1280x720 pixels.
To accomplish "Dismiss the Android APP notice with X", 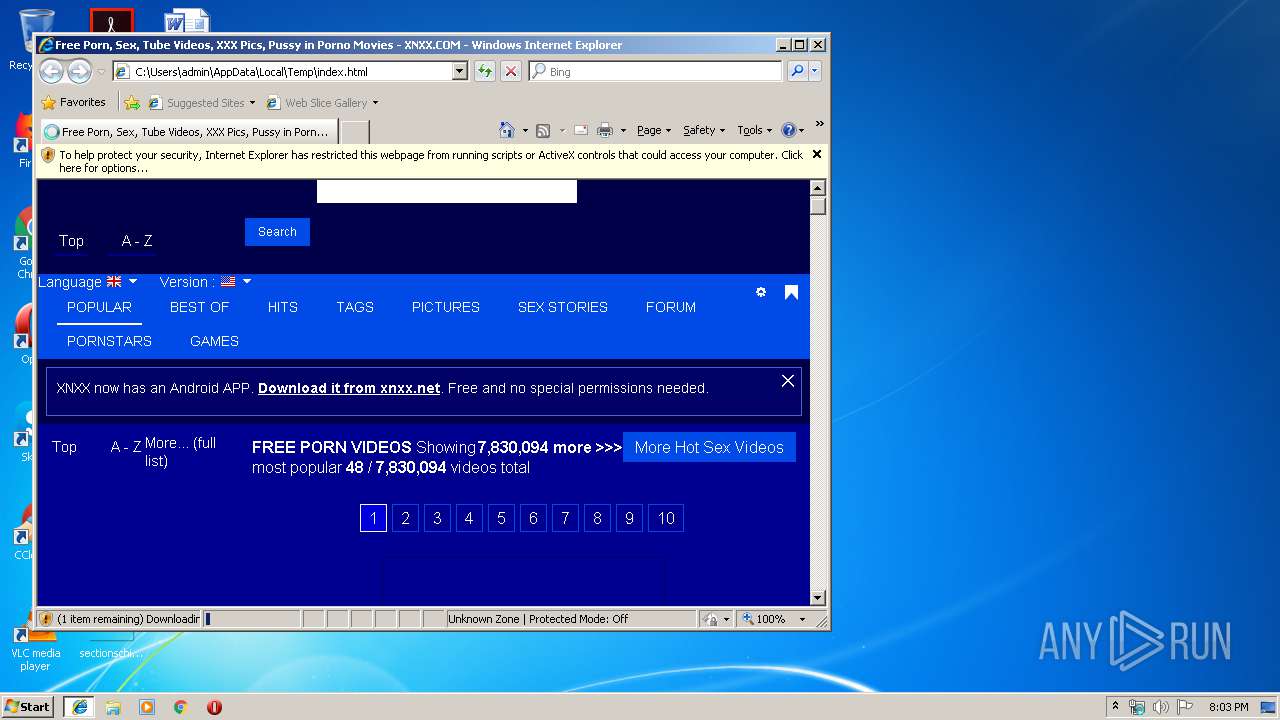I will point(788,381).
